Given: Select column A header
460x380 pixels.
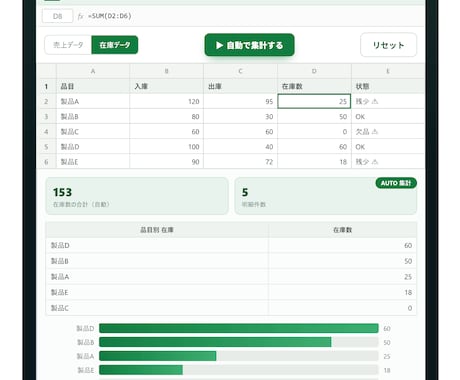Looking at the screenshot, I should tap(93, 71).
